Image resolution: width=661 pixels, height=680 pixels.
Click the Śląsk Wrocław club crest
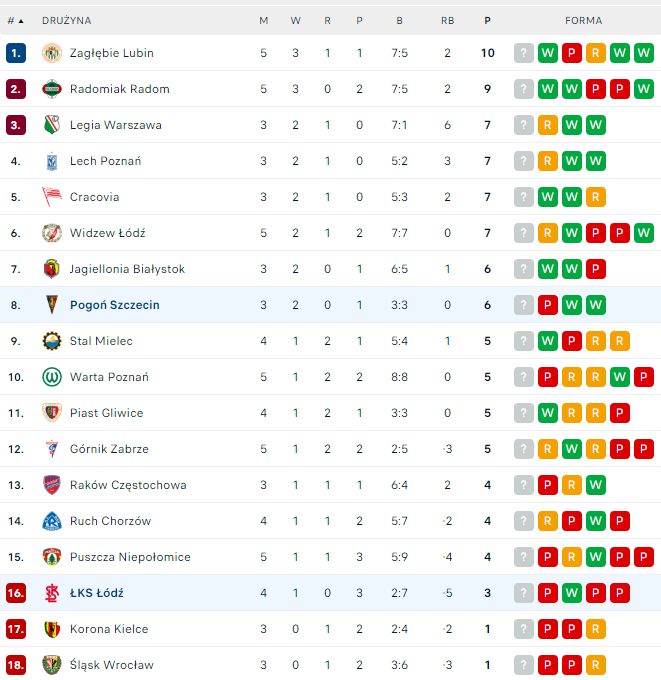(52, 665)
